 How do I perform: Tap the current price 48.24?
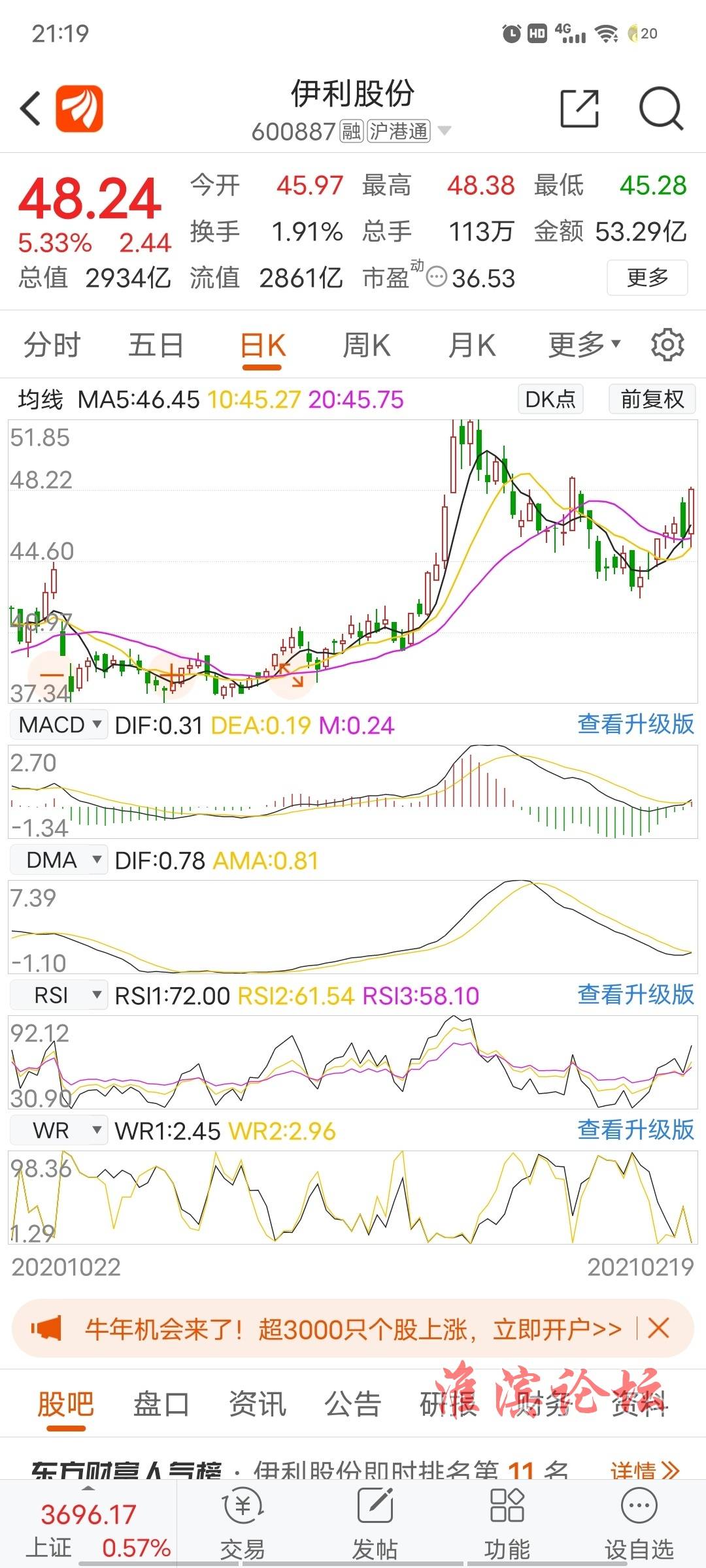click(90, 198)
